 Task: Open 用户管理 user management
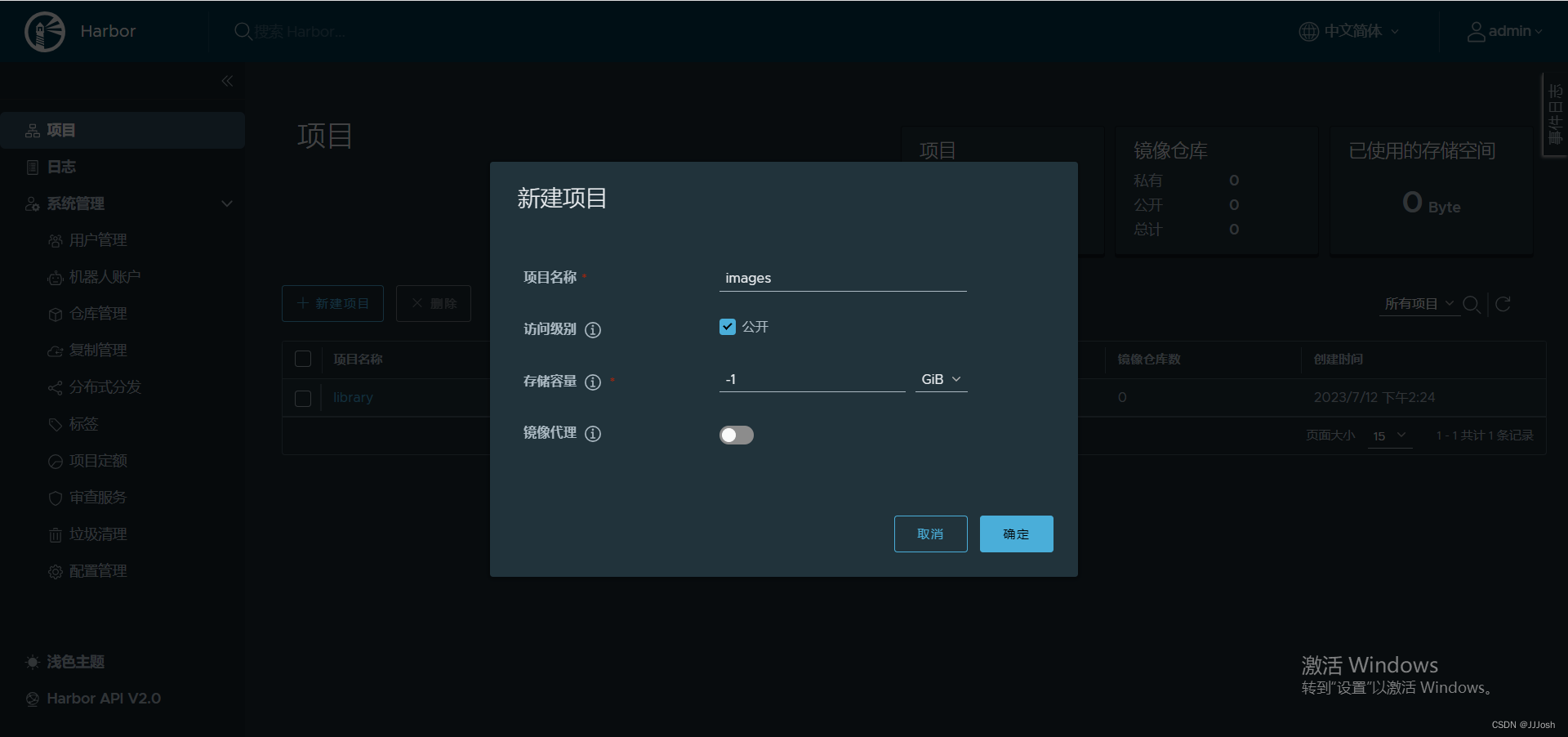point(98,240)
